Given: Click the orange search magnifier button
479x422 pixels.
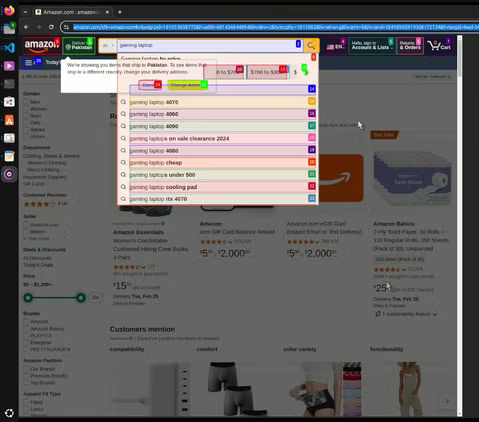Looking at the screenshot, I should (x=311, y=46).
